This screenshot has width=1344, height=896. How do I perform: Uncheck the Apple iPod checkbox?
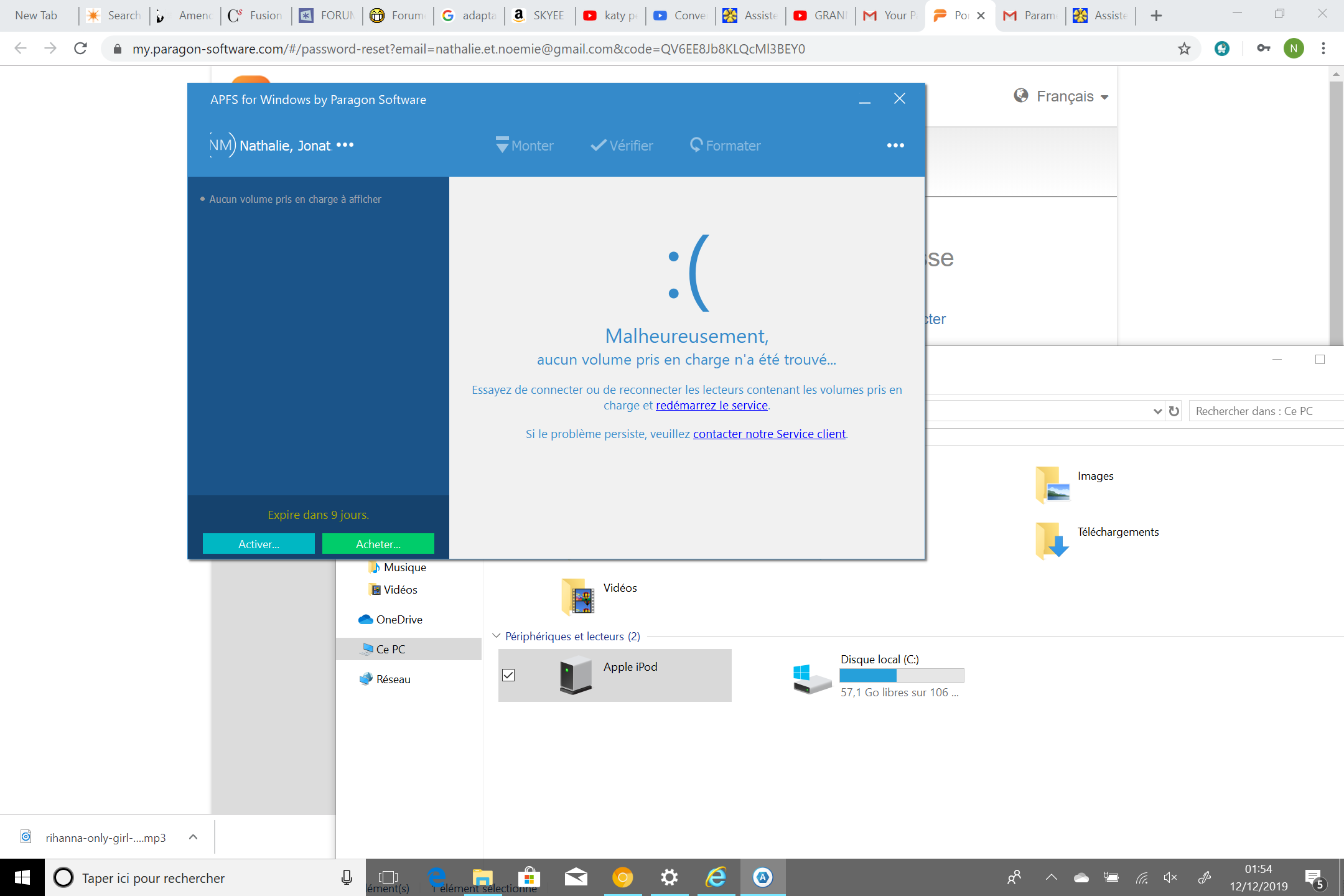(x=508, y=675)
